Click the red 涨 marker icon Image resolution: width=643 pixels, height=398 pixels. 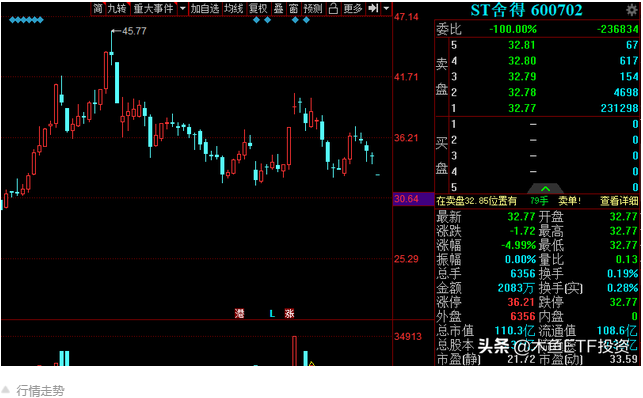tap(290, 314)
